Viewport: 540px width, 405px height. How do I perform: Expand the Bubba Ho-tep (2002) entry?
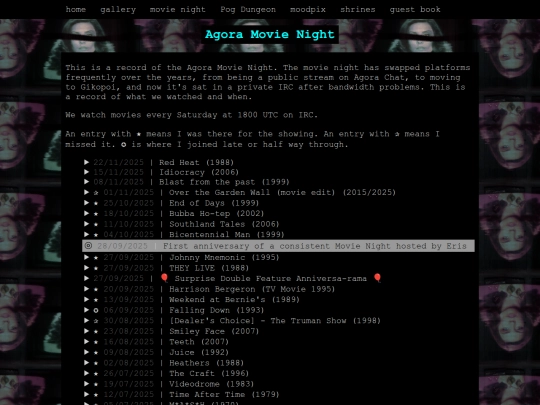tap(87, 213)
